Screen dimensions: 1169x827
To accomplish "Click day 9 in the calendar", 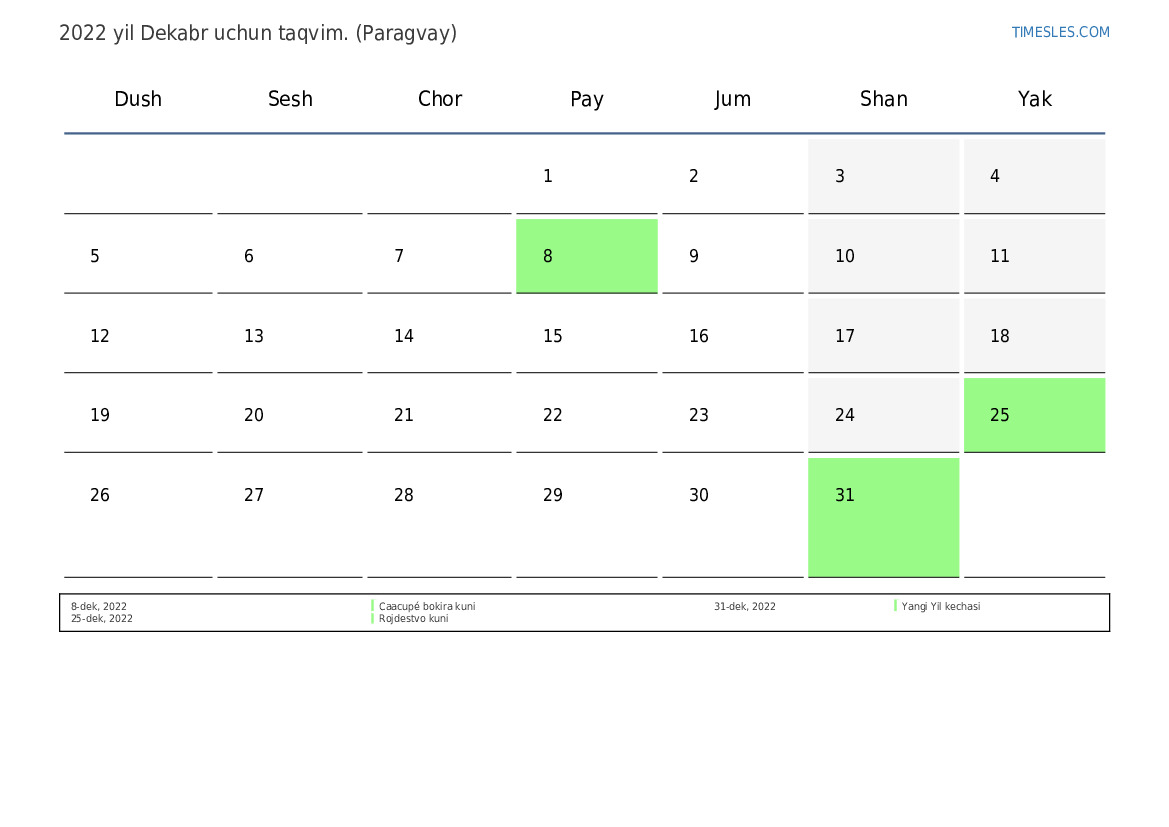I will [x=733, y=256].
